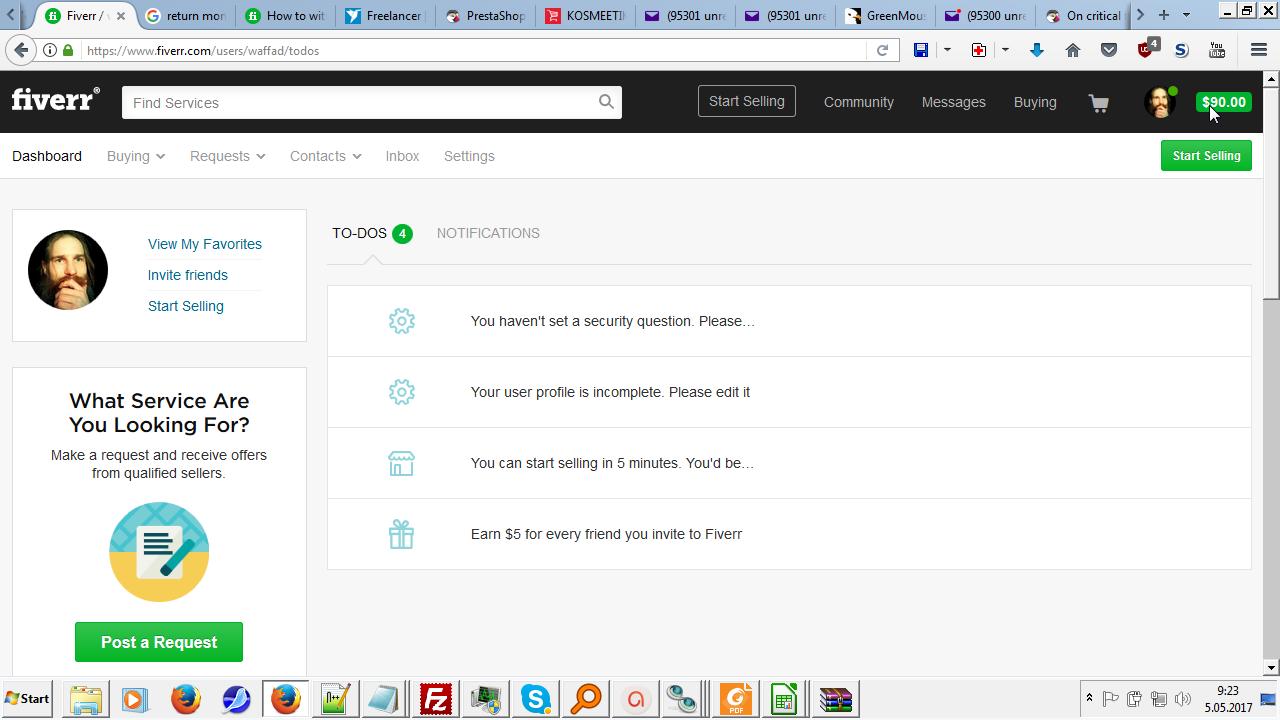The height and width of the screenshot is (720, 1280).
Task: Click the green Post a Request button
Action: [x=159, y=642]
